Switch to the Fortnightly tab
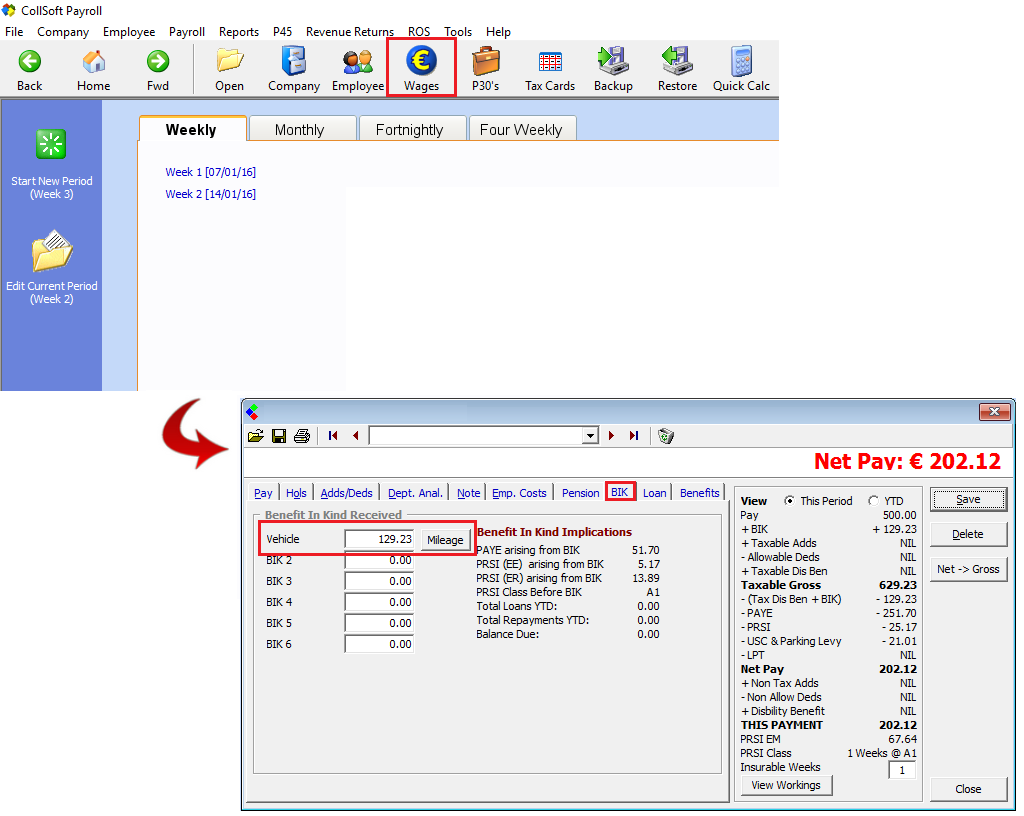The height and width of the screenshot is (816, 1024). tap(409, 130)
